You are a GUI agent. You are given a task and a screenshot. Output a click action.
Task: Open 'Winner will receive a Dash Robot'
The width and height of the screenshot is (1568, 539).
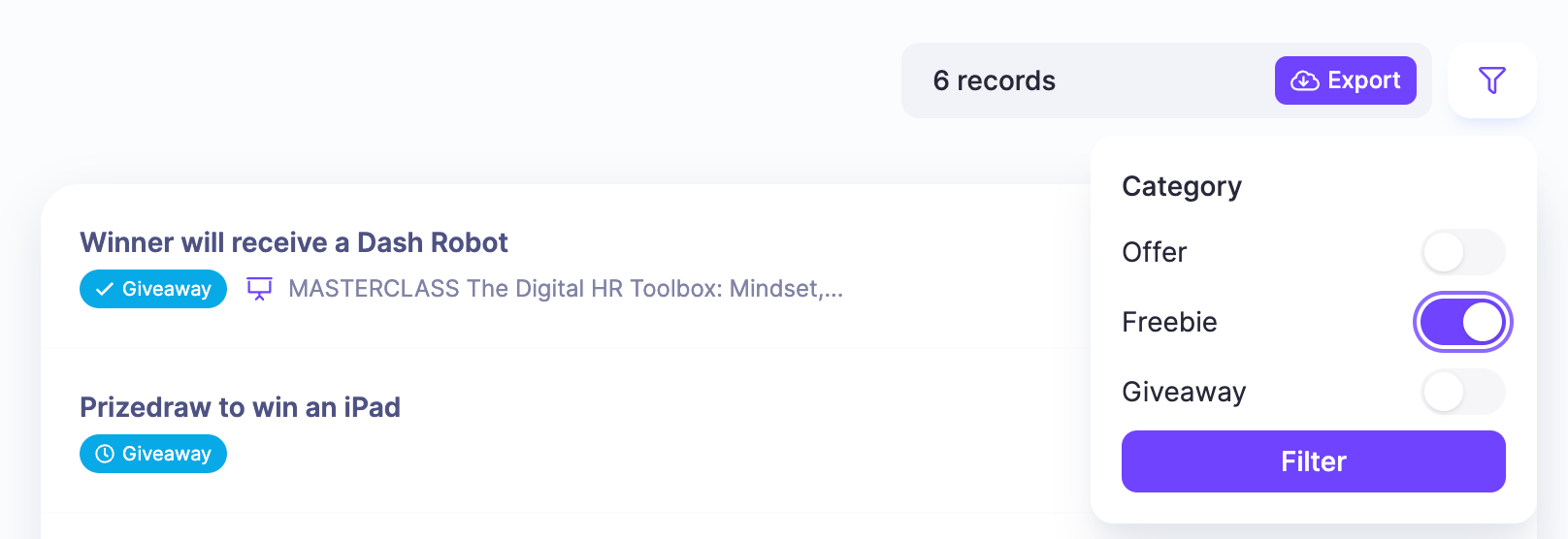click(293, 242)
